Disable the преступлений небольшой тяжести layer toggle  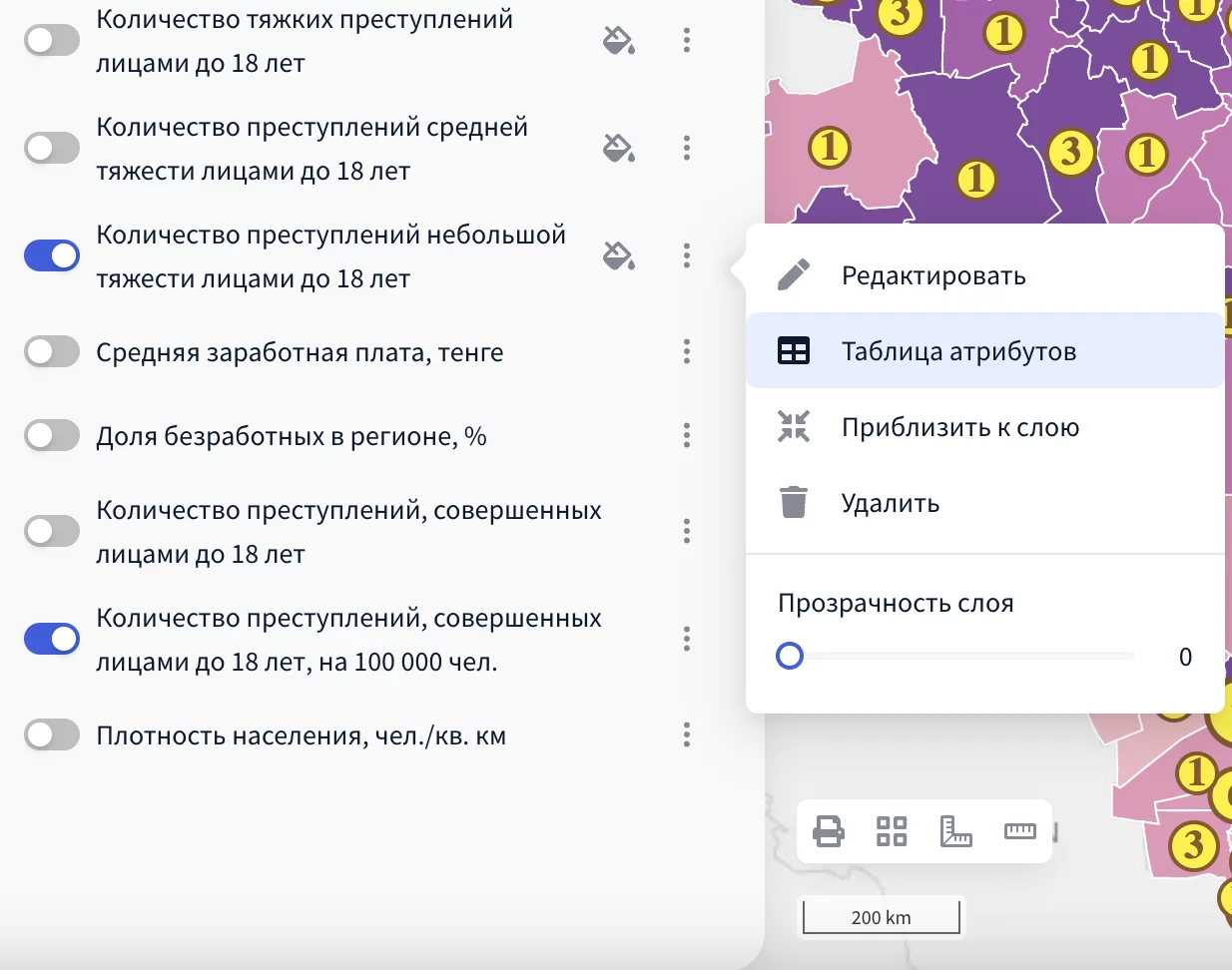(x=52, y=256)
